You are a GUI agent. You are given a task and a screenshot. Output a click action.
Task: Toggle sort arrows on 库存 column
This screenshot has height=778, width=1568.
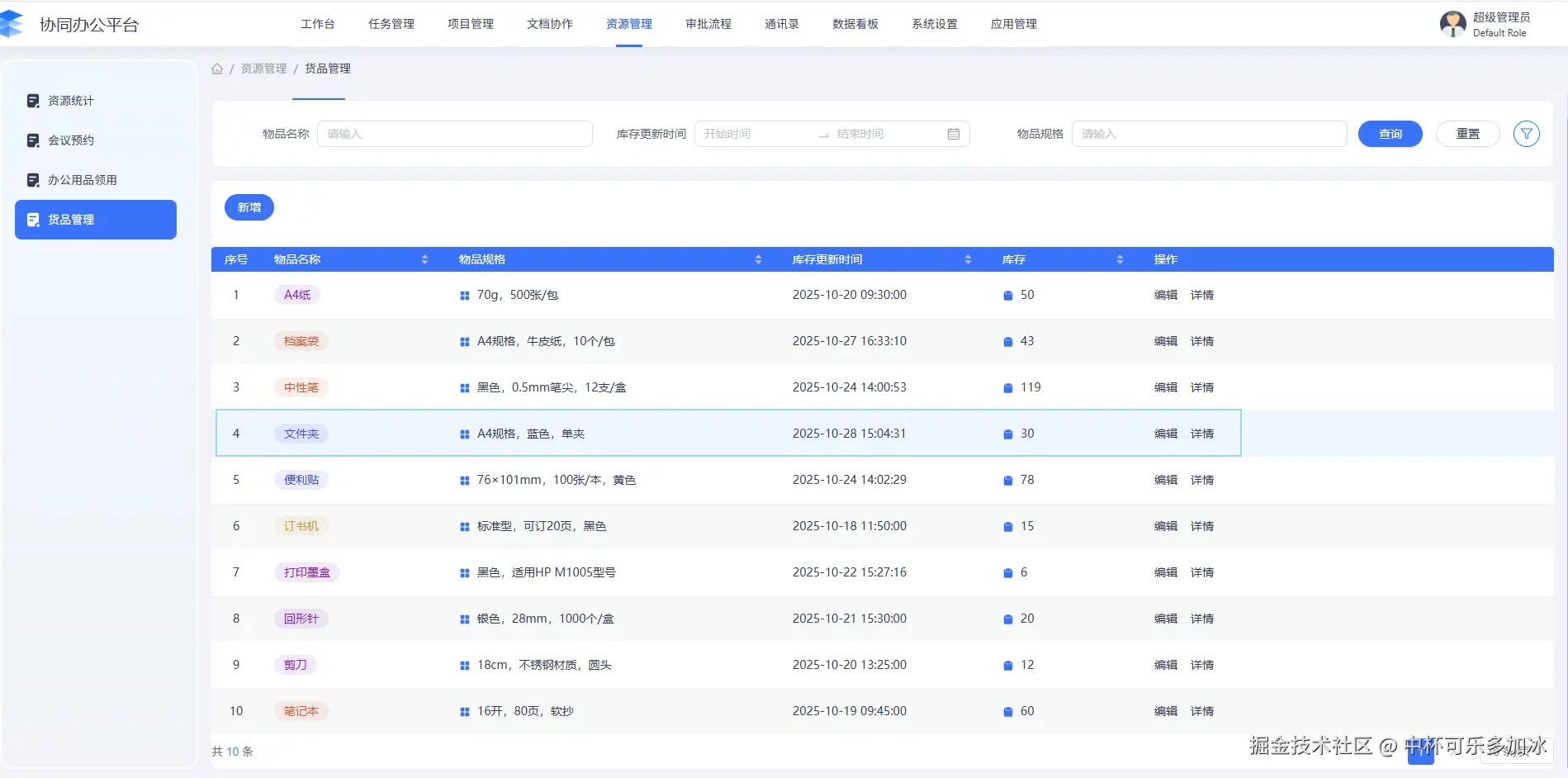click(x=1120, y=259)
